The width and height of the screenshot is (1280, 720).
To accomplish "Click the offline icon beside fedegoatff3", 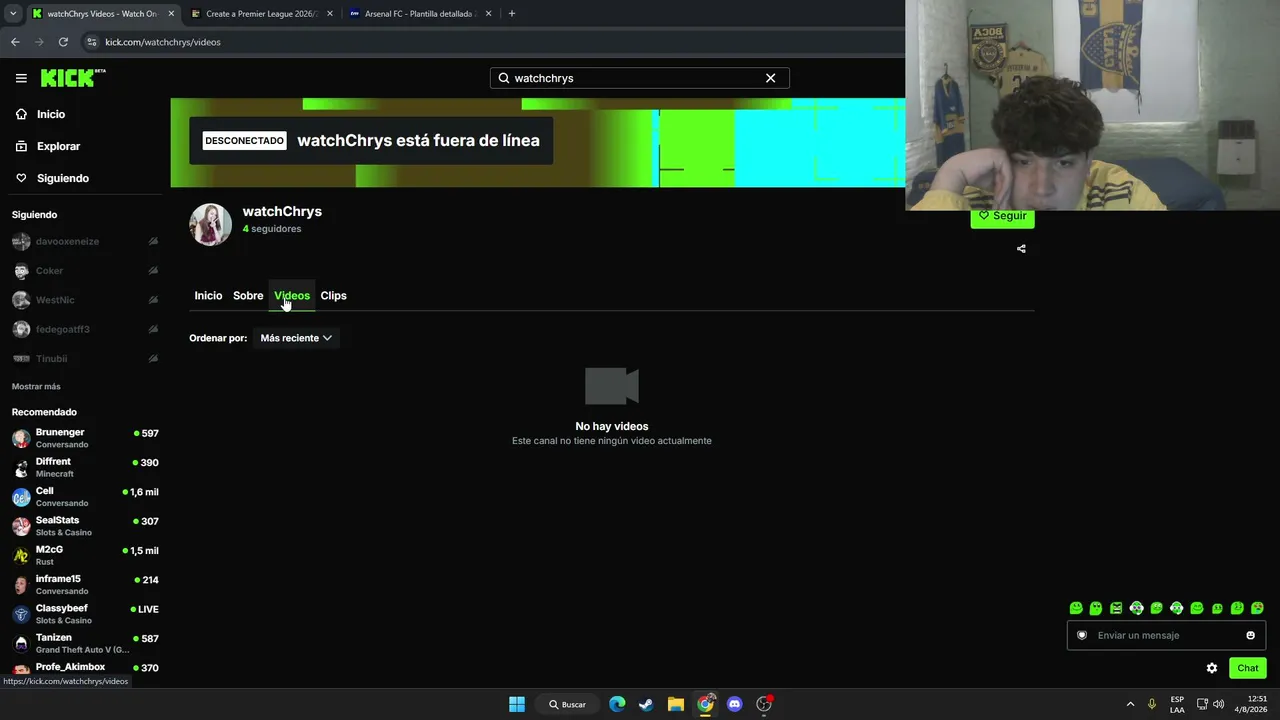I will 153,329.
